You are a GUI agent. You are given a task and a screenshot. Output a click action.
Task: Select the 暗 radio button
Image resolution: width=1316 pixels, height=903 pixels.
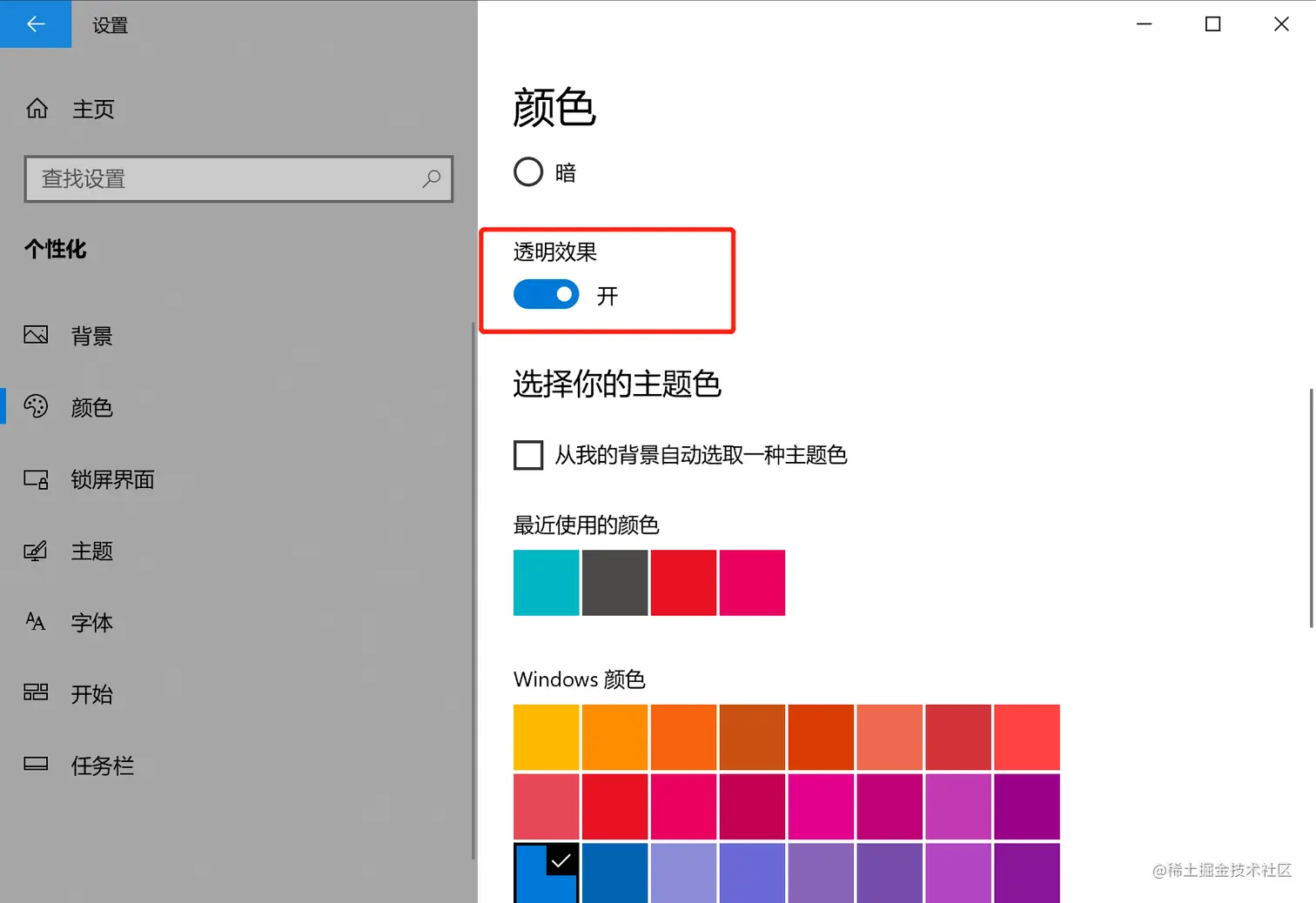click(528, 172)
